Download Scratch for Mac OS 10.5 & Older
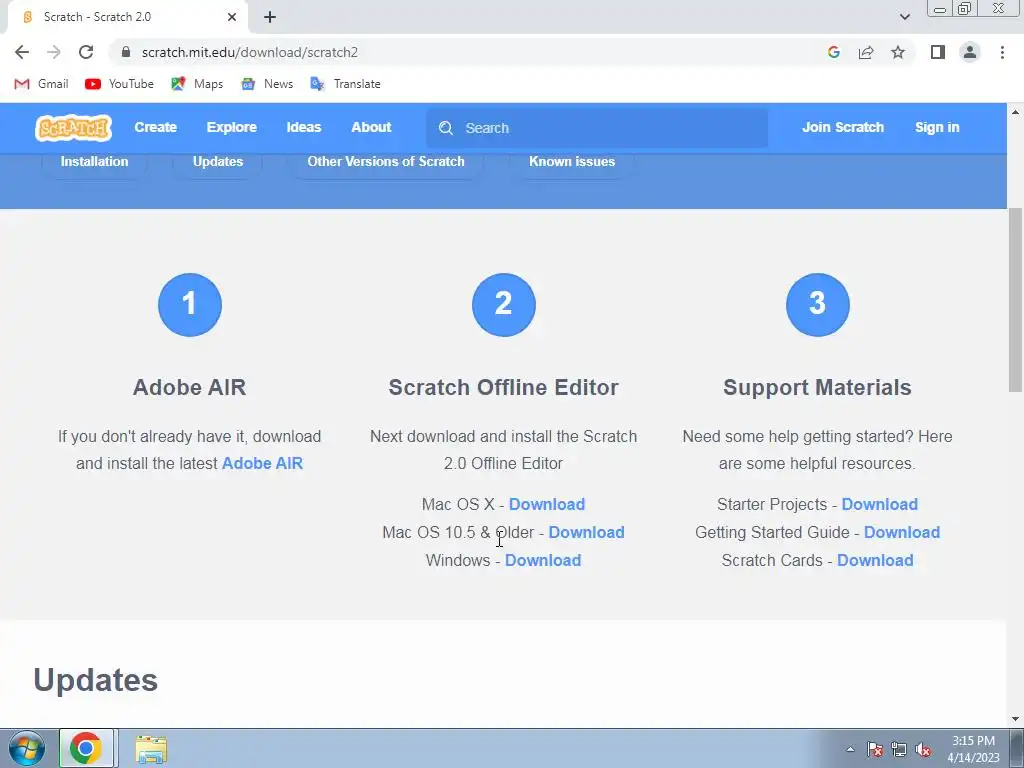1024x768 pixels. point(586,533)
